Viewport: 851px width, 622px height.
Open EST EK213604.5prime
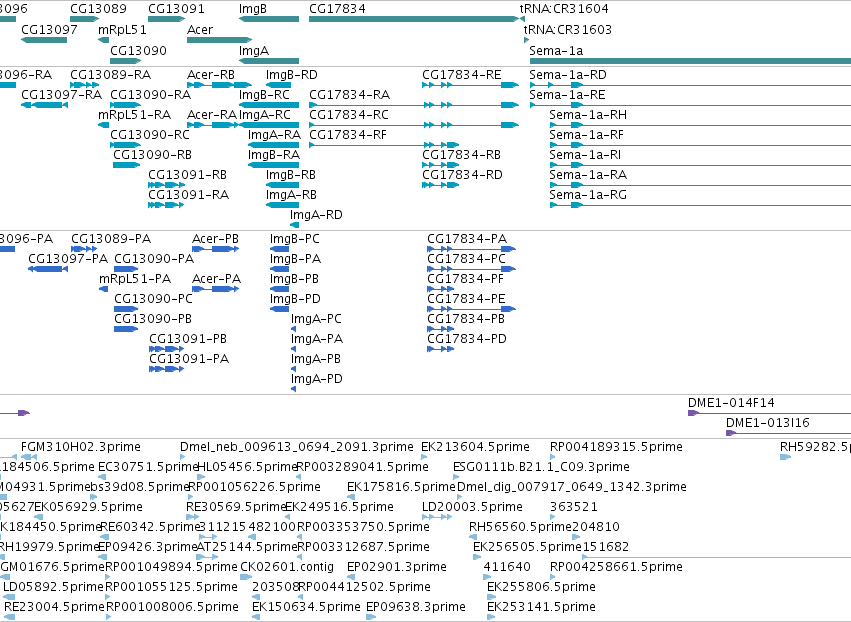[x=475, y=447]
